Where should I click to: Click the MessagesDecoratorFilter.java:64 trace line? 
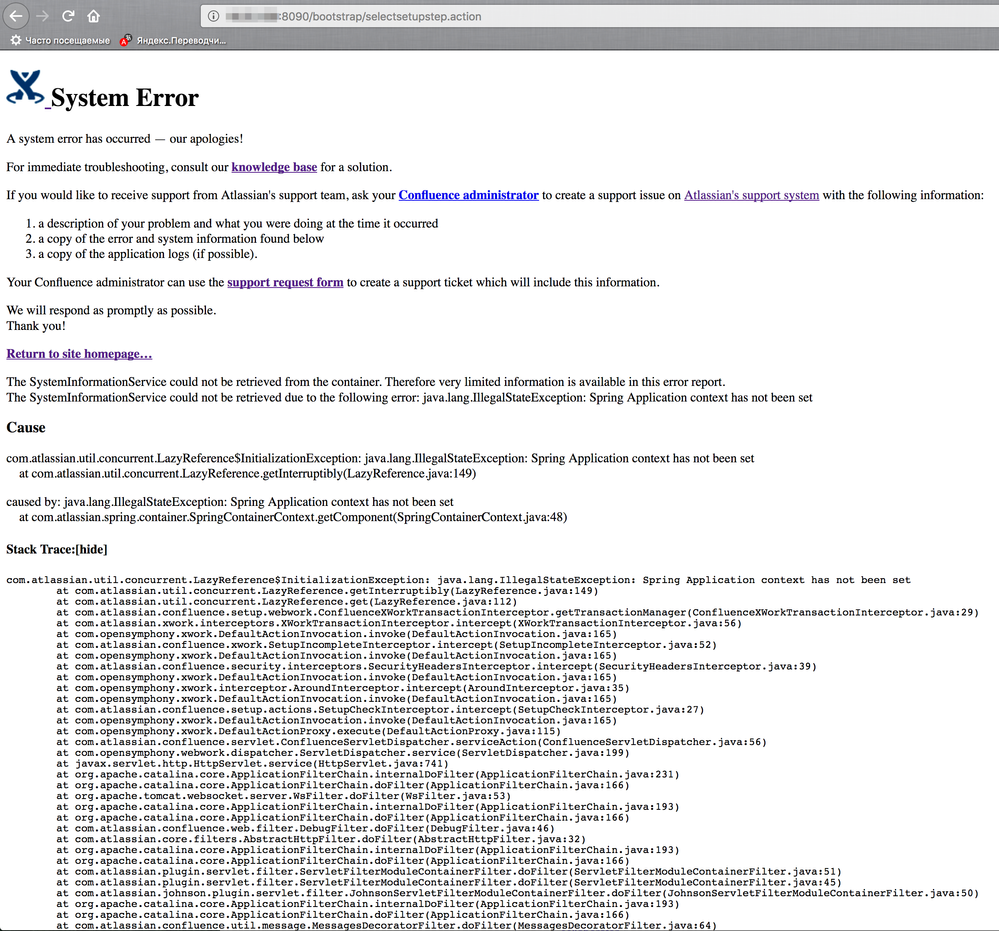tap(387, 925)
